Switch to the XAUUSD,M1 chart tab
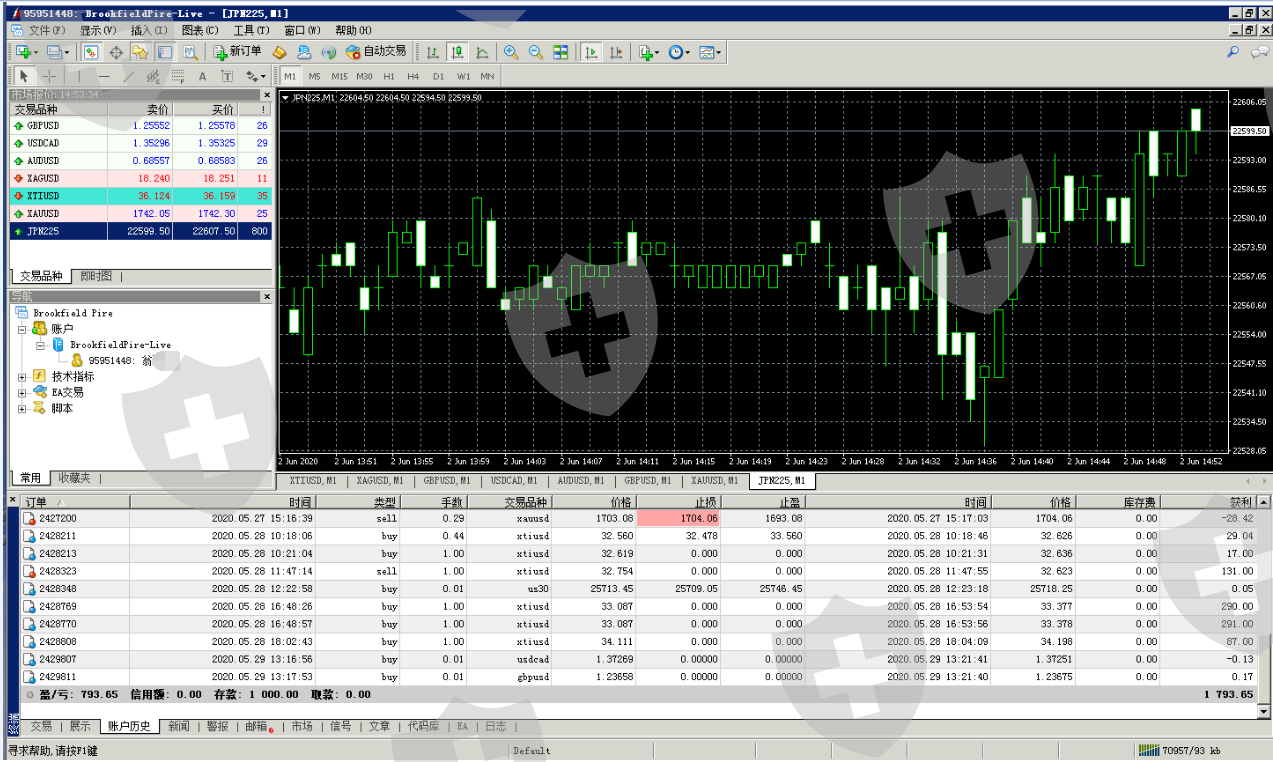The image size is (1273, 762). point(706,481)
